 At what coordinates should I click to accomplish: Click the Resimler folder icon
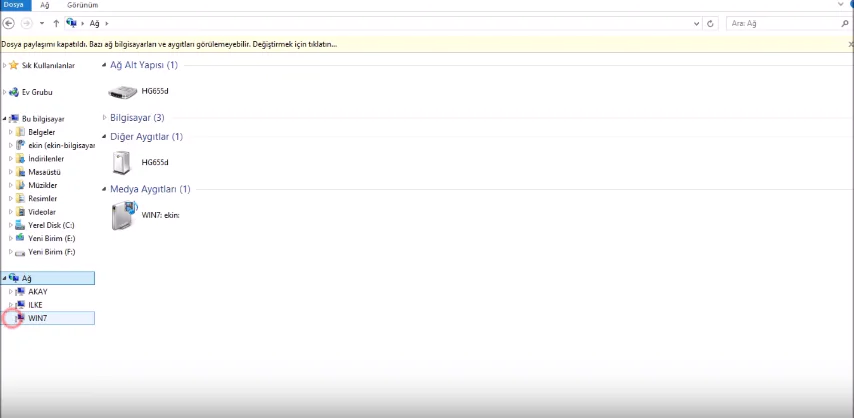(20, 198)
